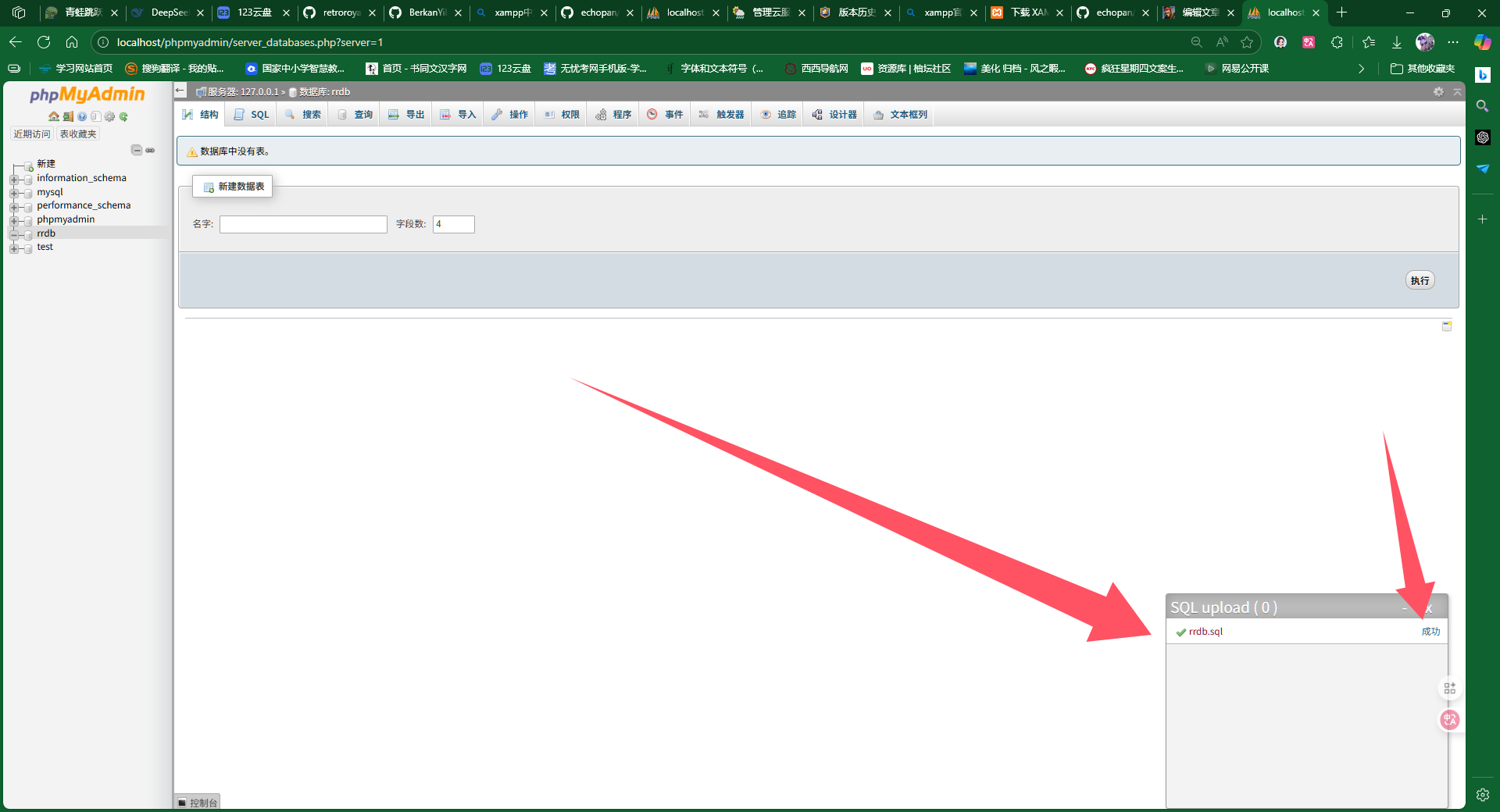Click the 执行 (Go) button
Screen dimensions: 1500x812
(1420, 280)
